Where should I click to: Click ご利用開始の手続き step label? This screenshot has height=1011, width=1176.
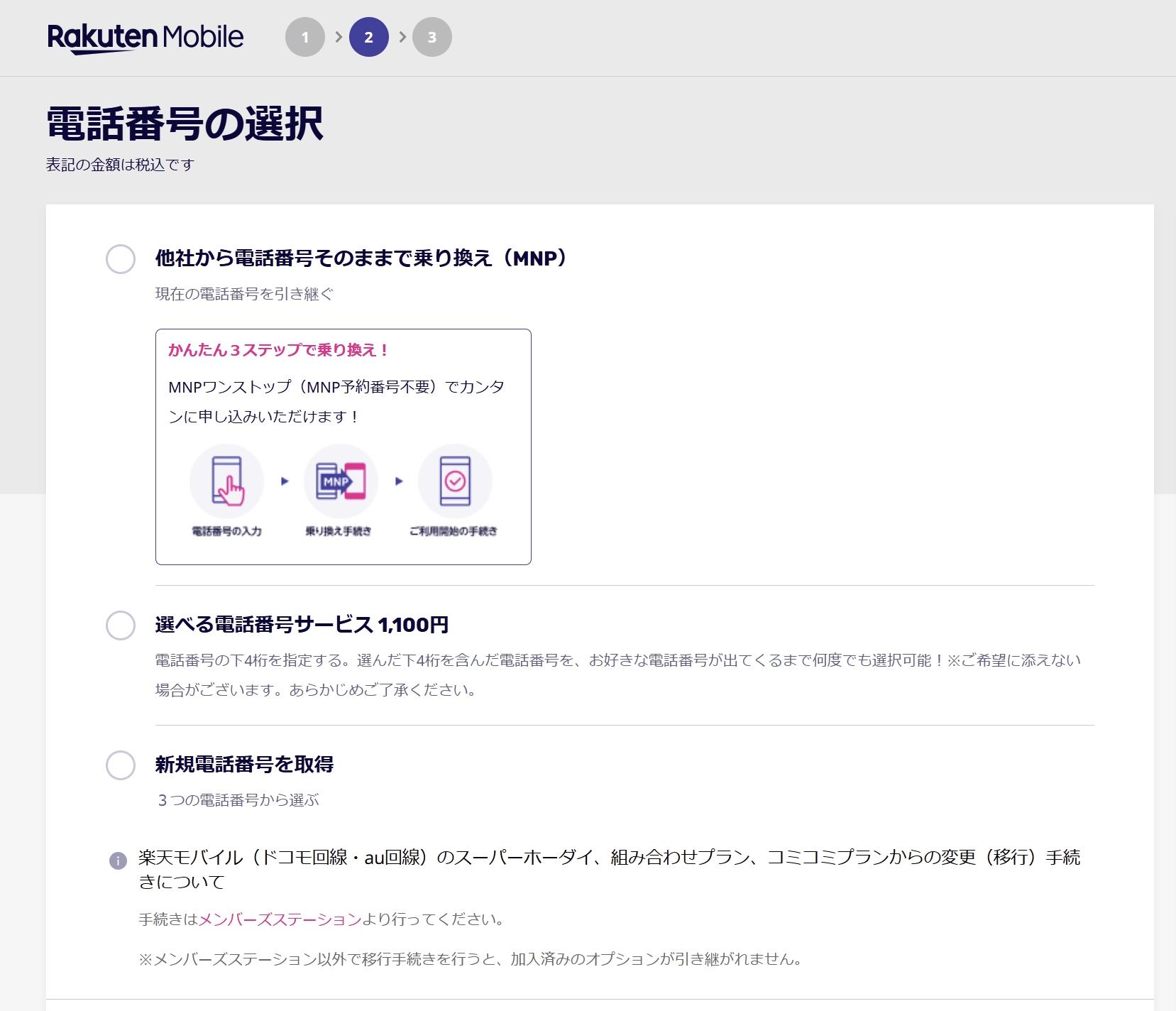(x=454, y=531)
